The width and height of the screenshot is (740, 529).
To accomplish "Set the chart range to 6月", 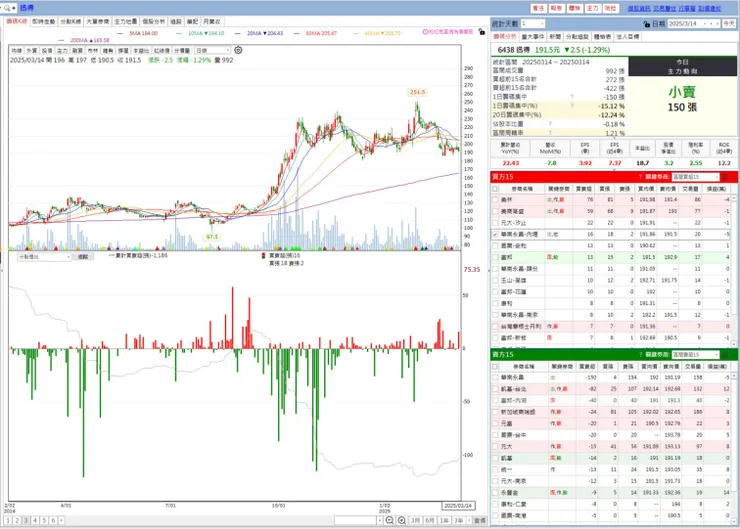I will pos(429,520).
